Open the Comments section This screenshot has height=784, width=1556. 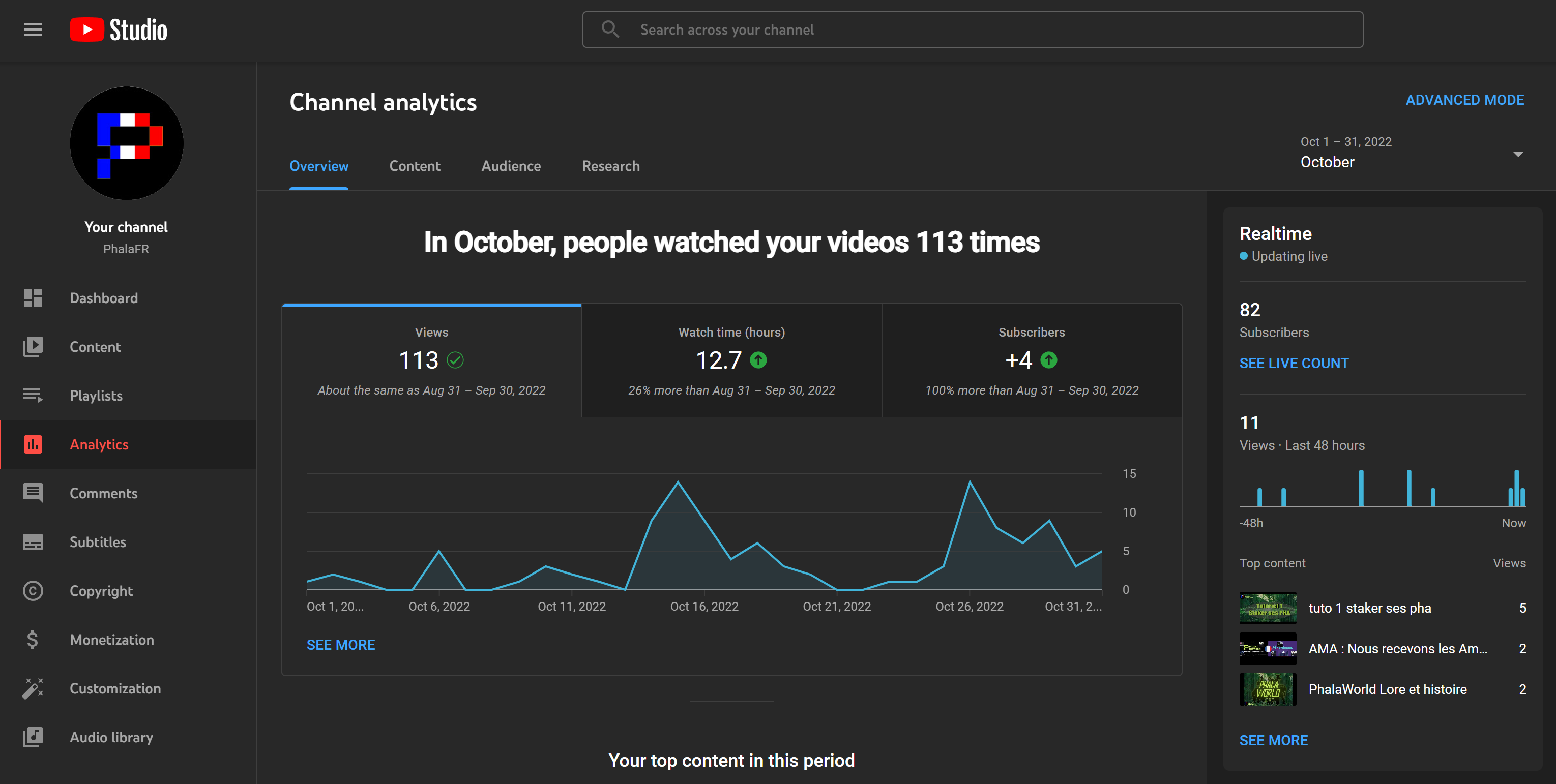(x=103, y=493)
